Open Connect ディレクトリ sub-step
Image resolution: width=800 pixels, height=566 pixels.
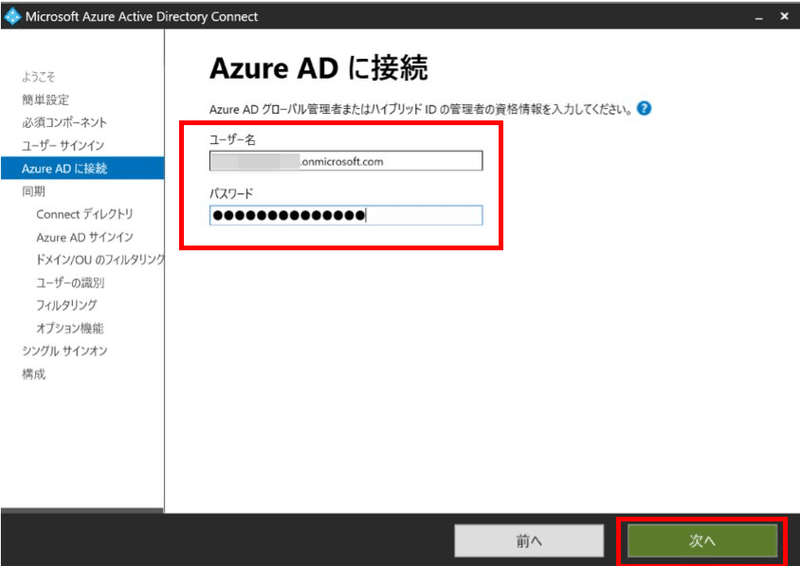pos(85,214)
